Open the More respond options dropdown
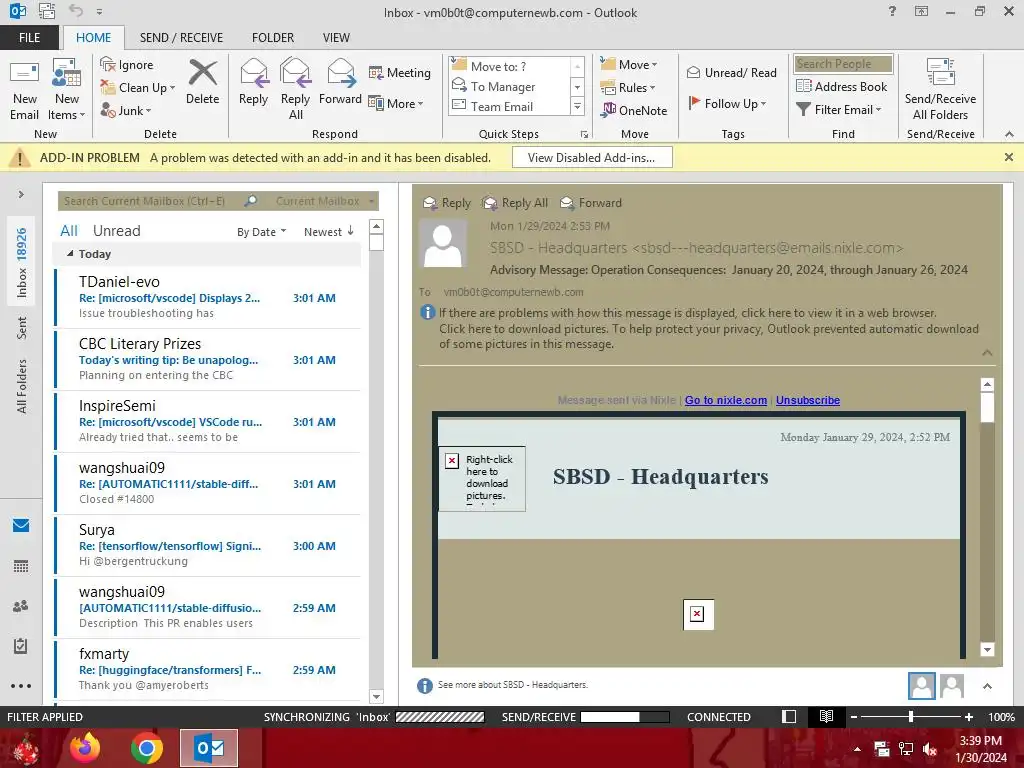Viewport: 1024px width, 768px height. (396, 103)
